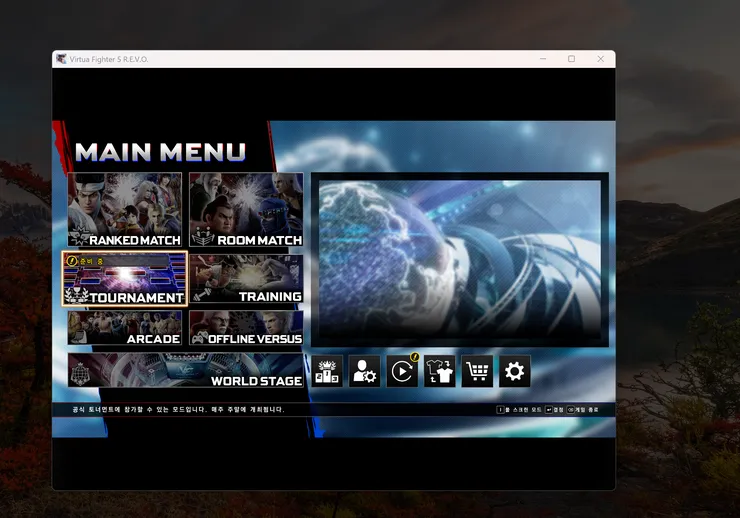The height and width of the screenshot is (518, 740).
Task: Open the player profile settings icon
Action: pyautogui.click(x=364, y=371)
